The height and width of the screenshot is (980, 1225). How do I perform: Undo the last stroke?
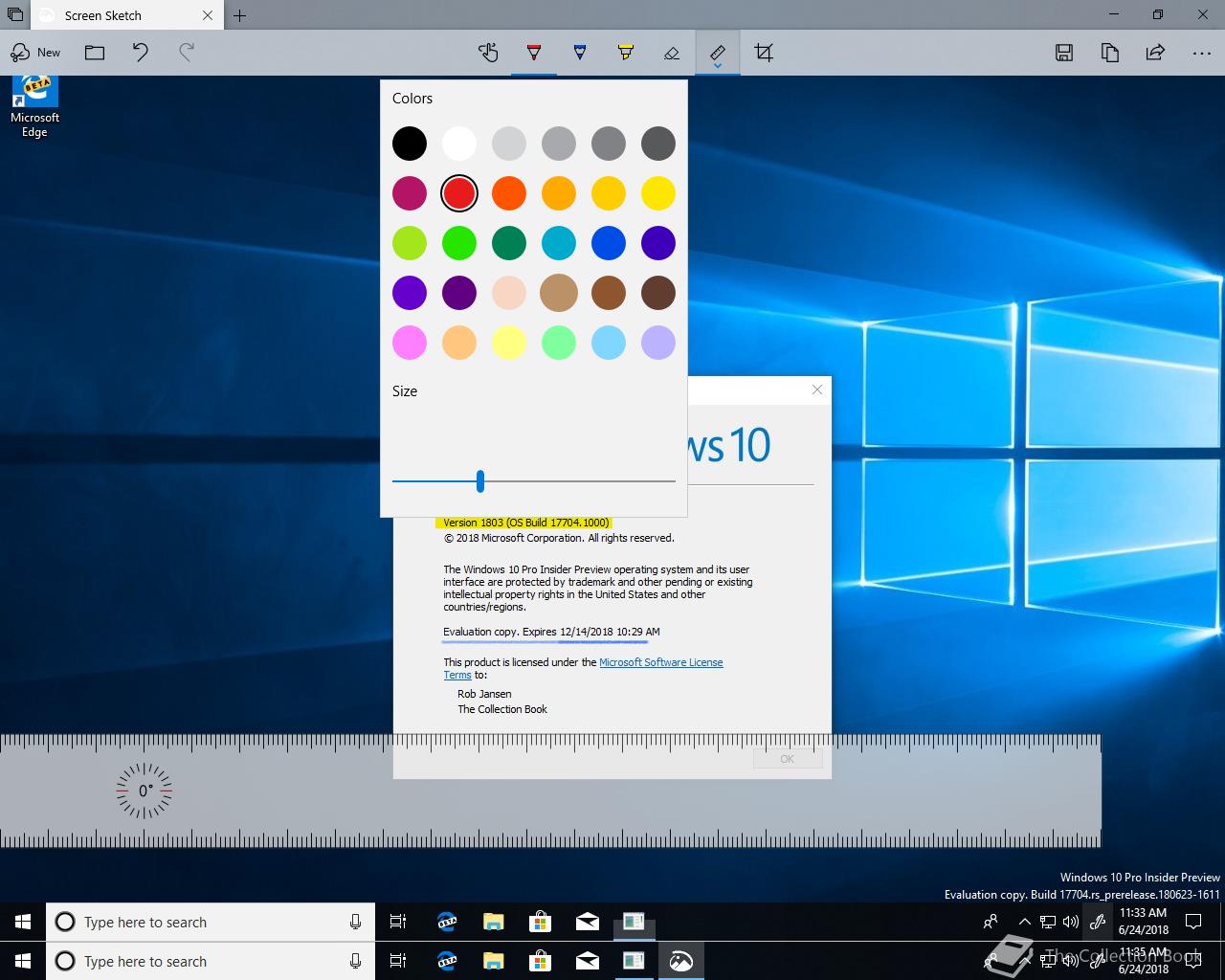(141, 53)
